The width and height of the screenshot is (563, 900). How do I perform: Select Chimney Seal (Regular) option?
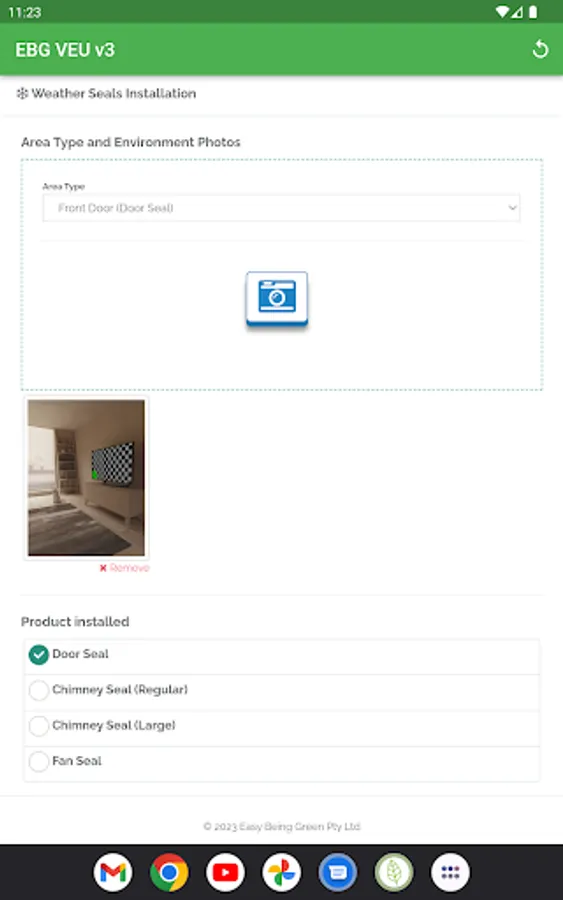281,690
